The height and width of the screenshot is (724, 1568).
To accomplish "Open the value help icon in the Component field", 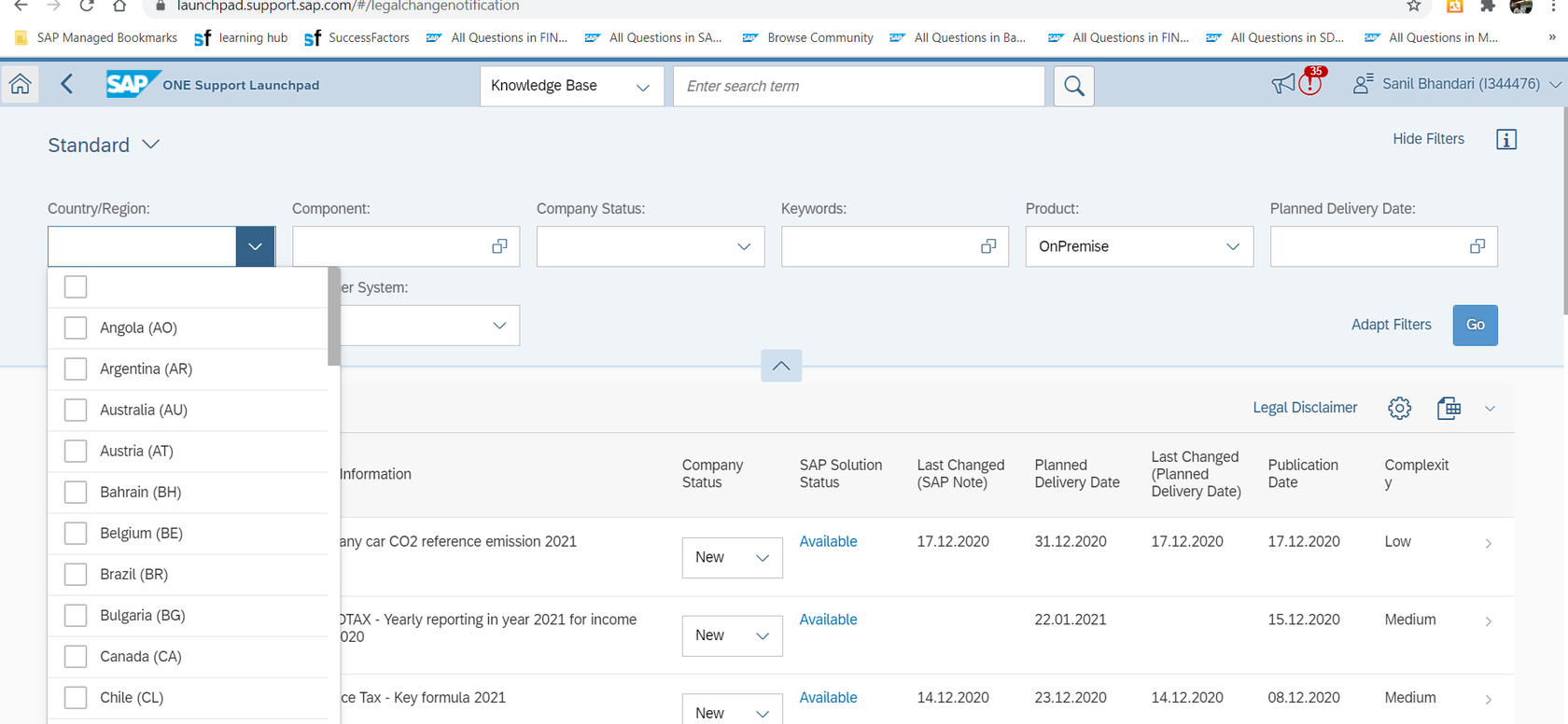I will click(499, 246).
